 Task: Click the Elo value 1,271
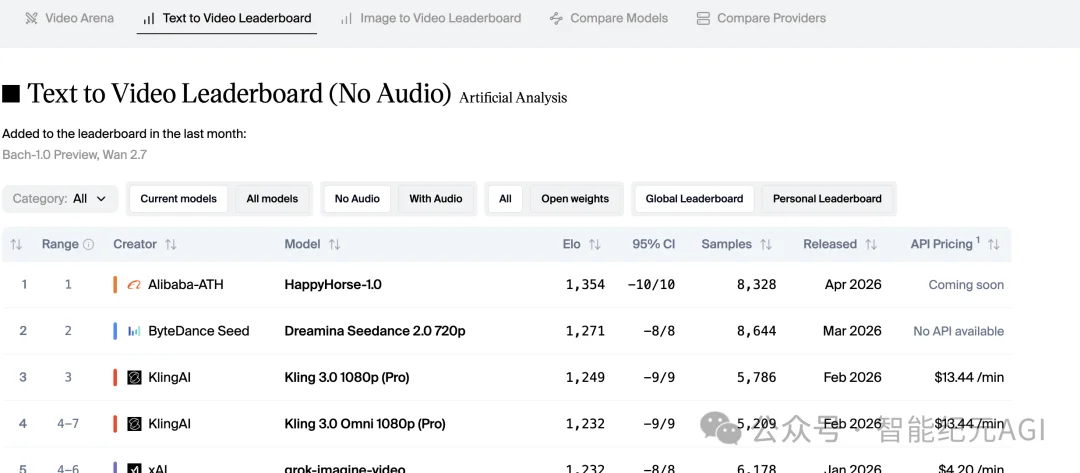[x=585, y=331]
